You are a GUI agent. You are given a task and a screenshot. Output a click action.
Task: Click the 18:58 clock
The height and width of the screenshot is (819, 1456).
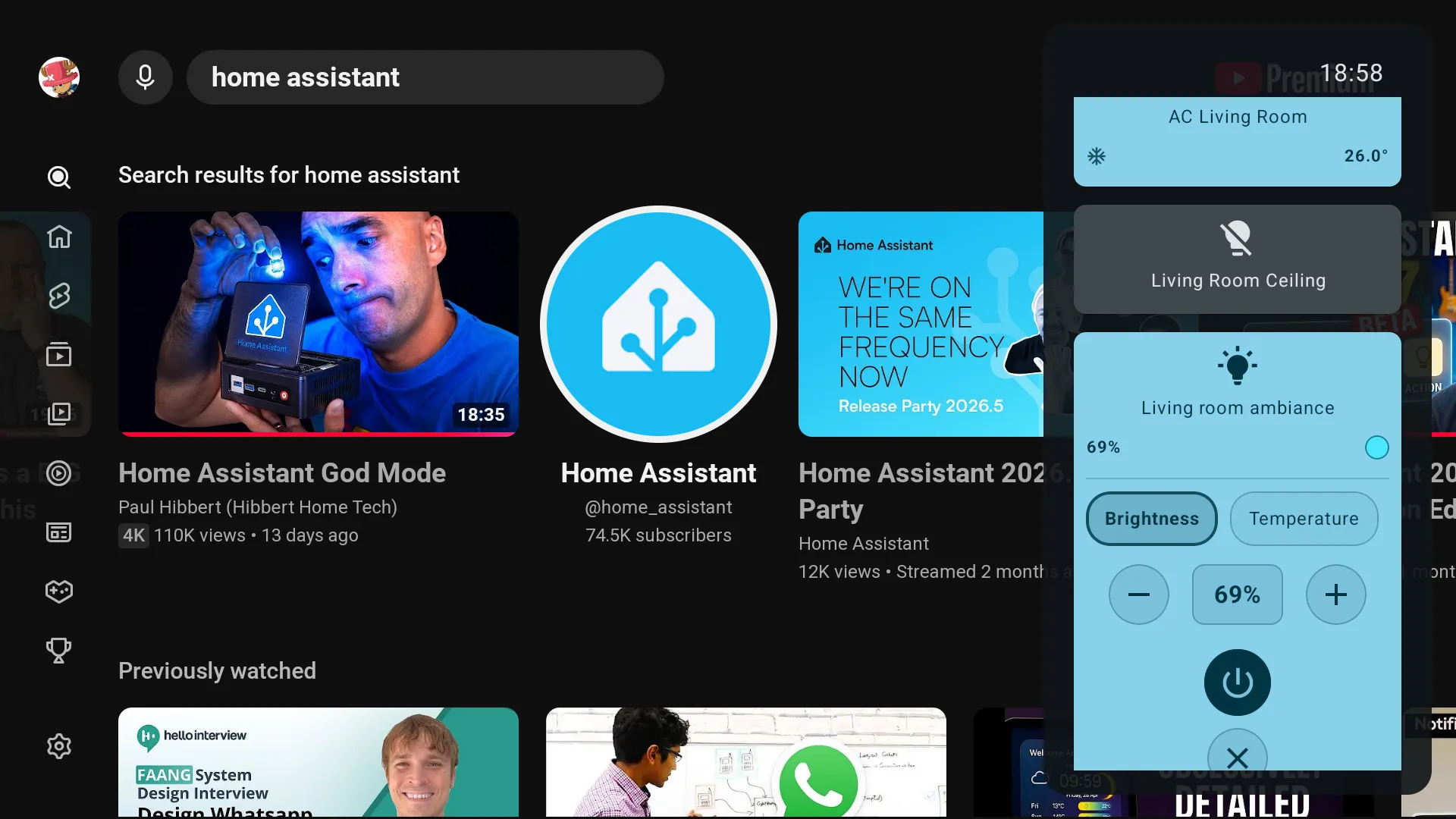point(1351,73)
